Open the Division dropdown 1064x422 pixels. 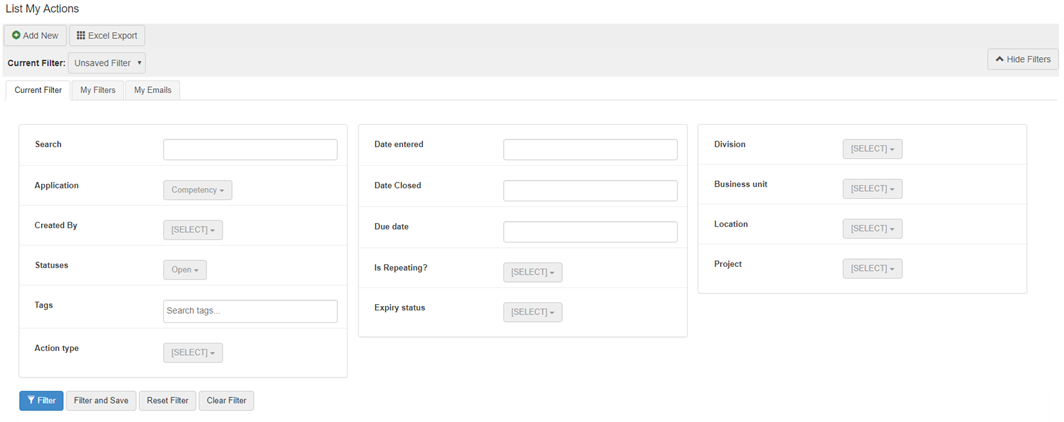tap(872, 149)
